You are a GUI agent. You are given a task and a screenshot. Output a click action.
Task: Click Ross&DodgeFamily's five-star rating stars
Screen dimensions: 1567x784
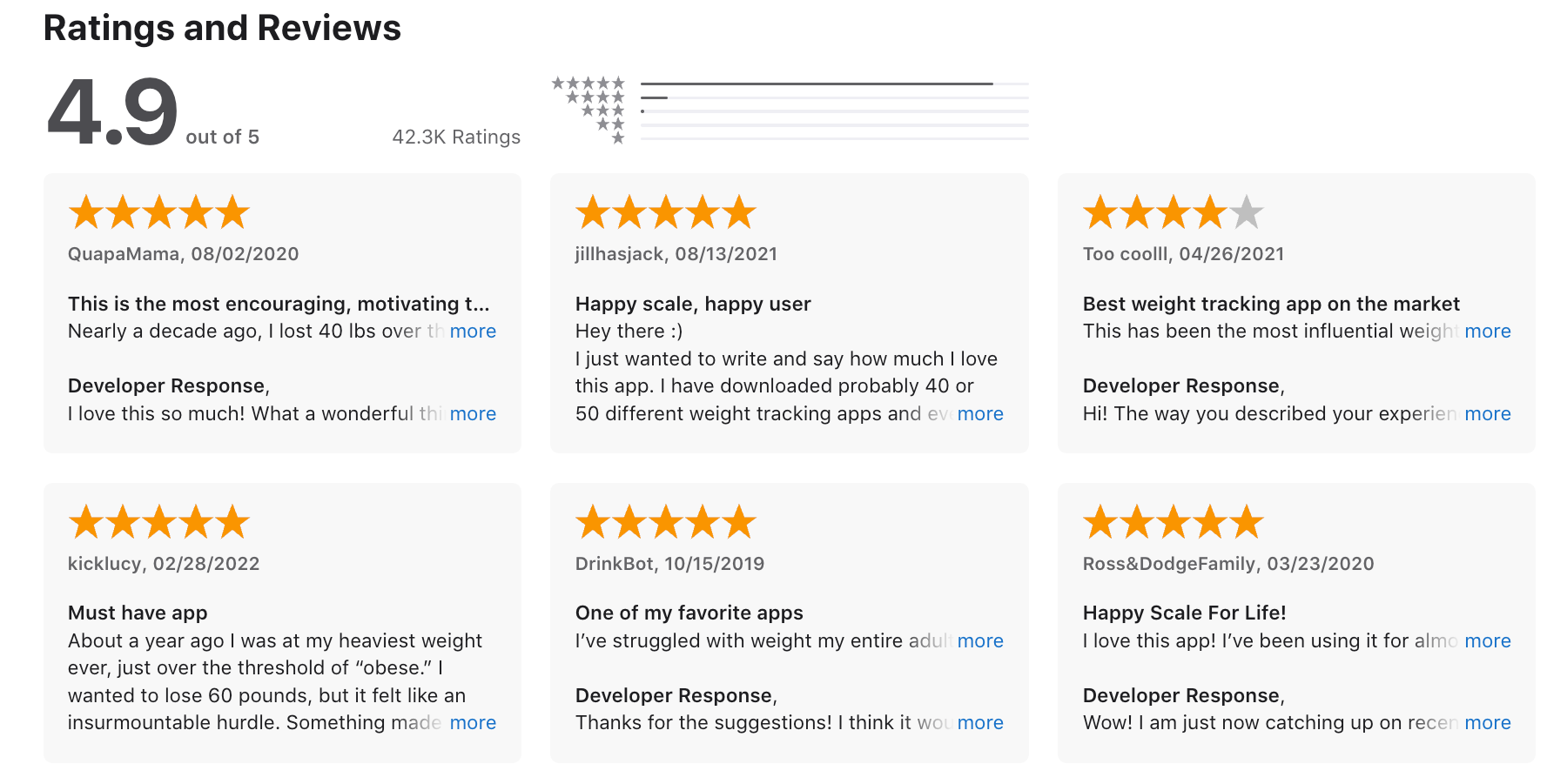coord(1174,522)
